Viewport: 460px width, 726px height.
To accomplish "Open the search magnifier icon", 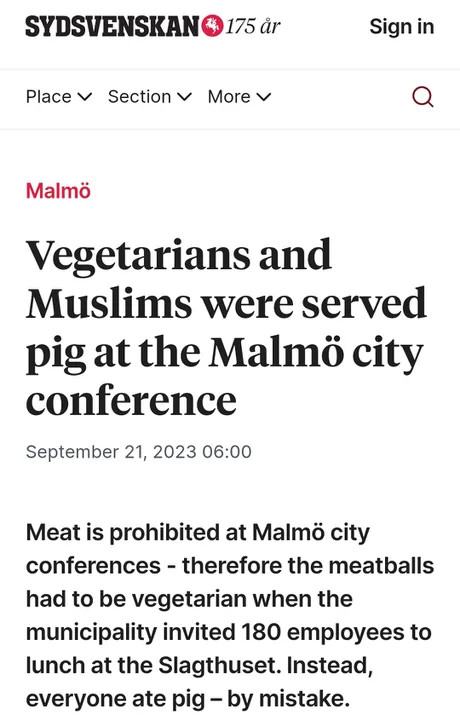I will [x=422, y=97].
